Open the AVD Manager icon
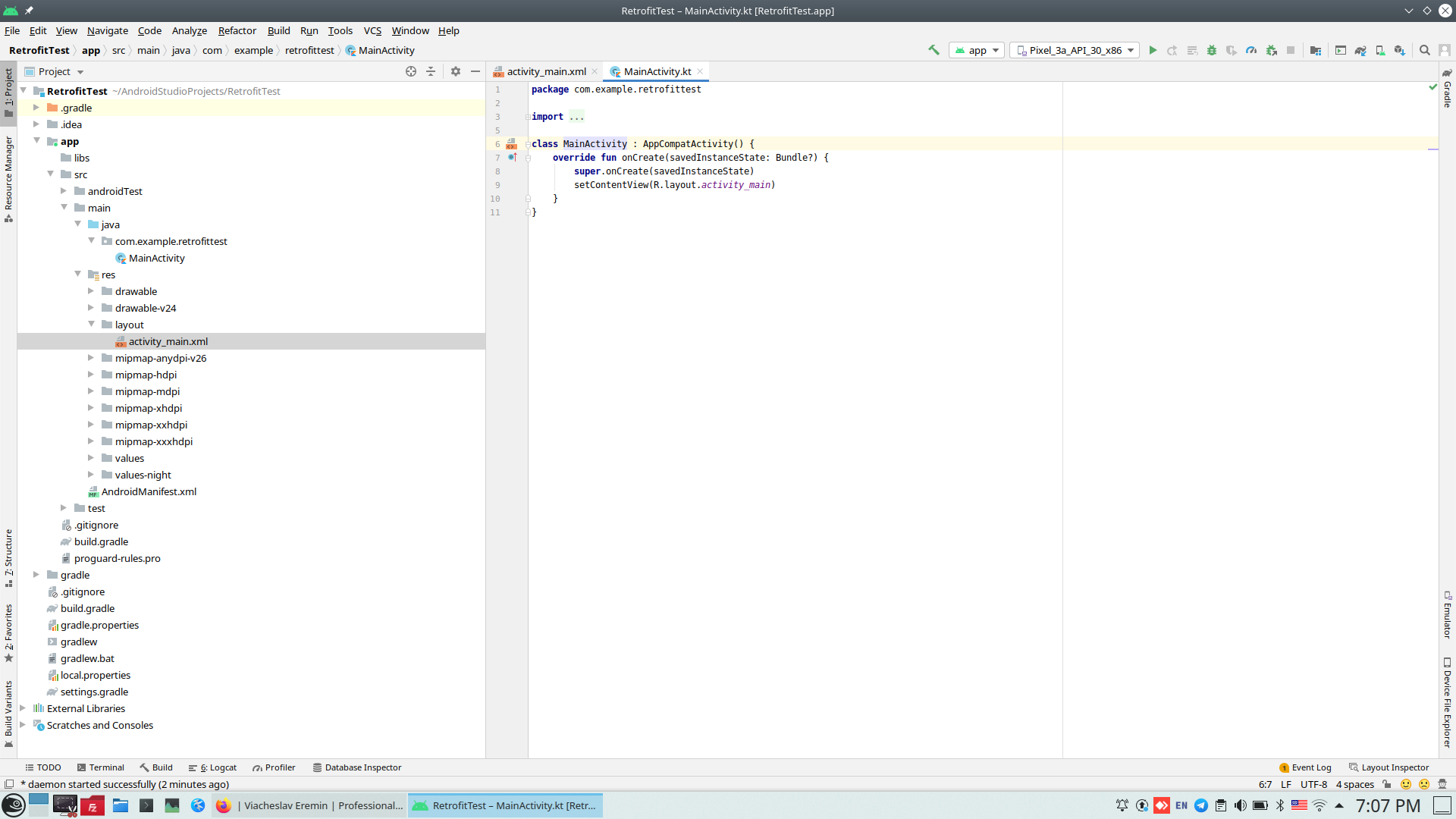The image size is (1456, 819). tap(1380, 50)
